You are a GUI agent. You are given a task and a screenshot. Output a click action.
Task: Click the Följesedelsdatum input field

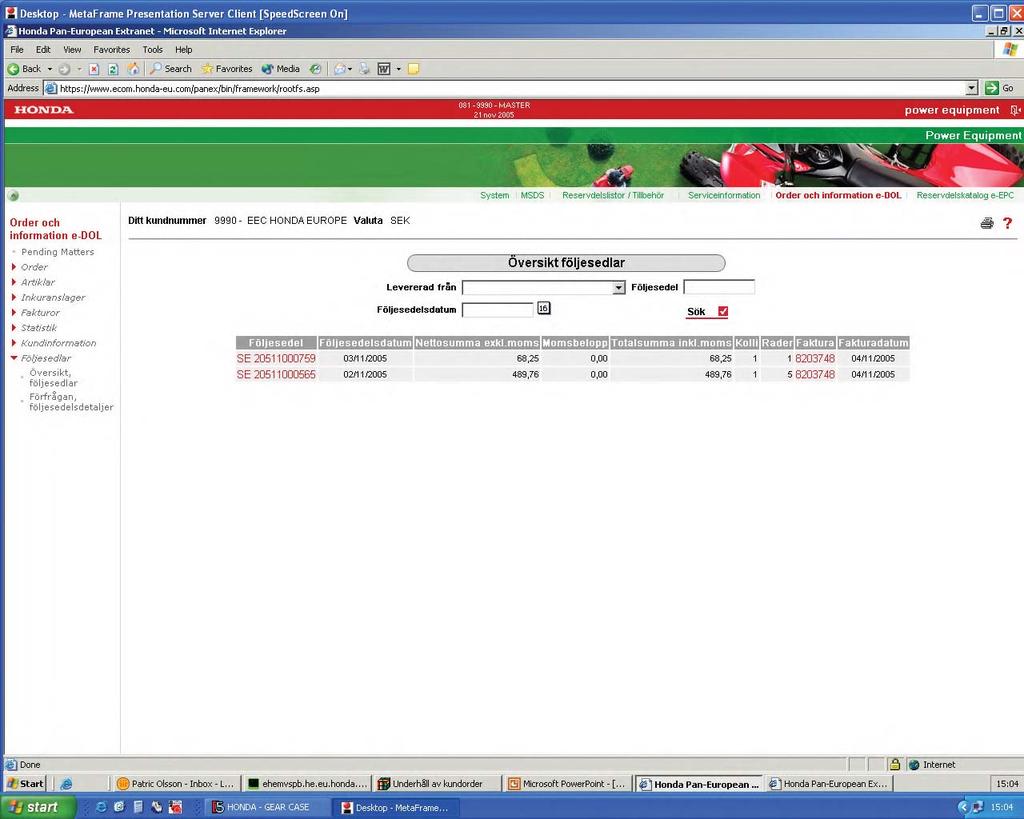pyautogui.click(x=498, y=310)
